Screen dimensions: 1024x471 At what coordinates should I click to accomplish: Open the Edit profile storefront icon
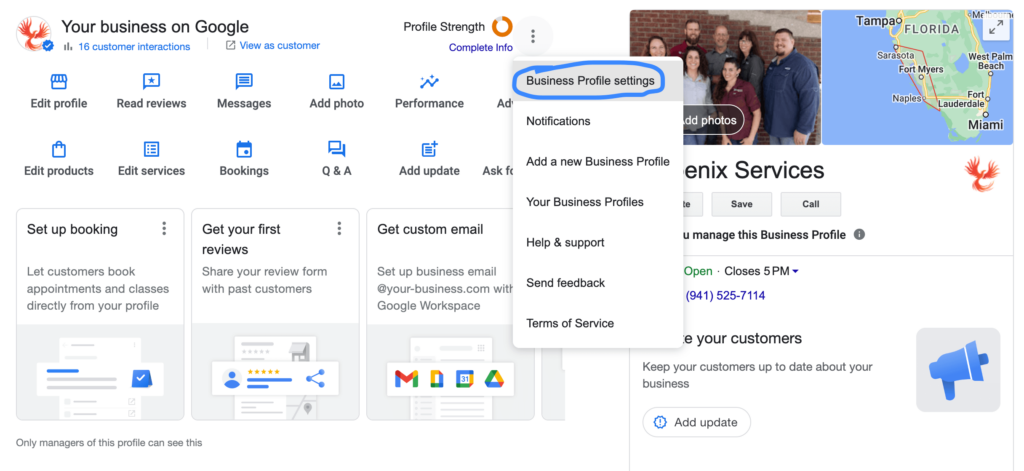59,82
